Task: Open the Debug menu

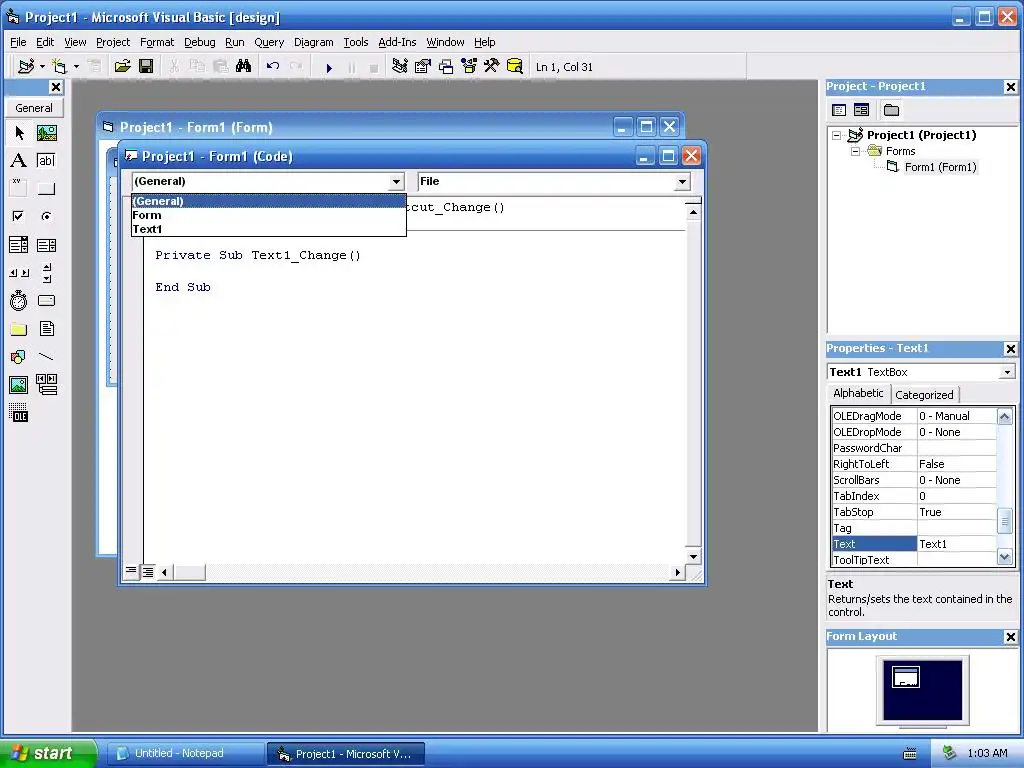Action: 199,42
